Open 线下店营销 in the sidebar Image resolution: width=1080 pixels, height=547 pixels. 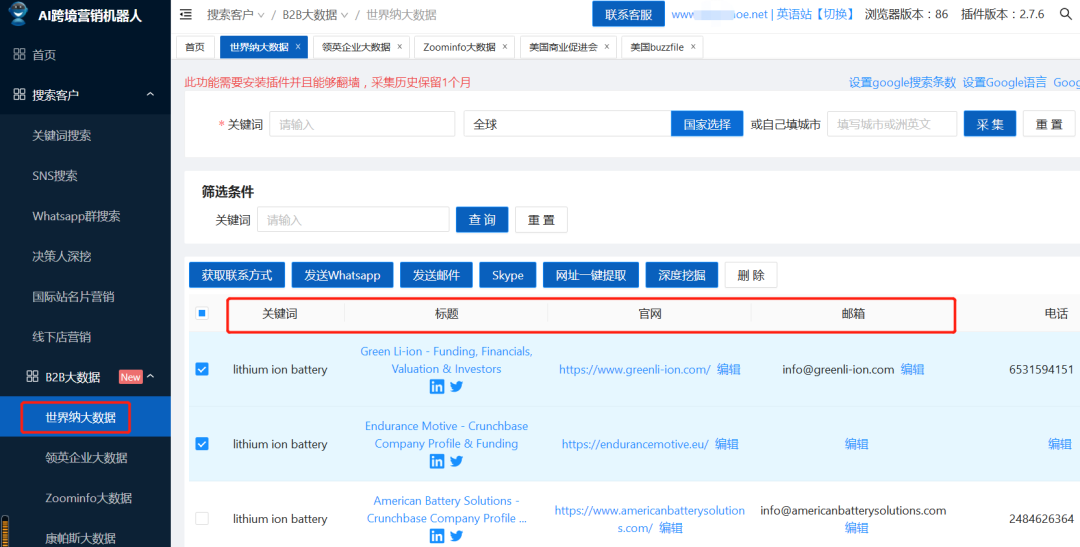point(61,337)
